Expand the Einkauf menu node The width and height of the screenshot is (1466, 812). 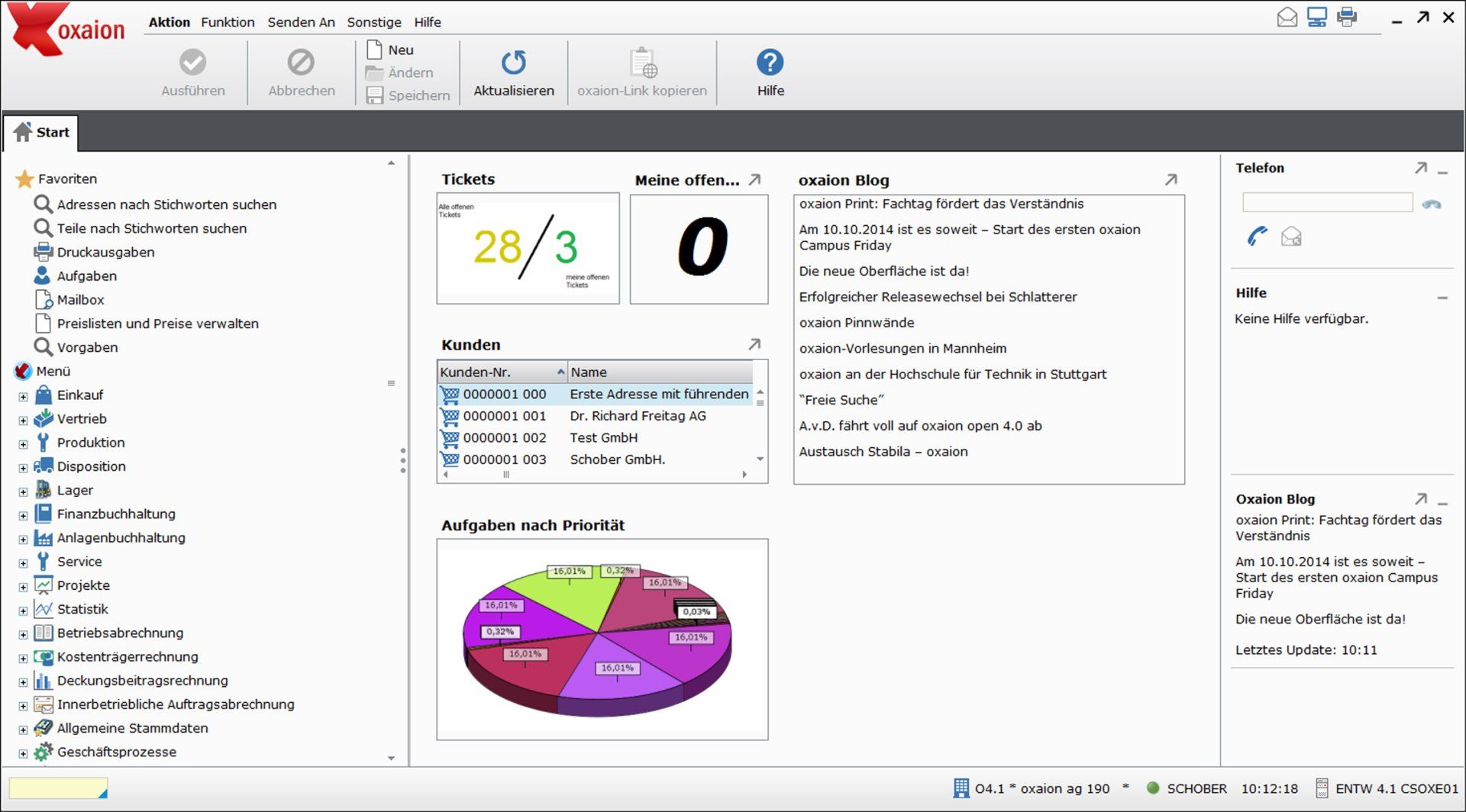tap(23, 397)
